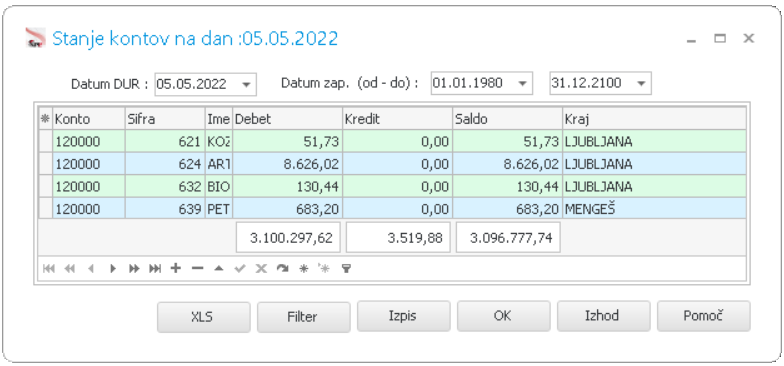The width and height of the screenshot is (784, 366).
Task: Post changes with the checkmark icon
Action: point(240,269)
